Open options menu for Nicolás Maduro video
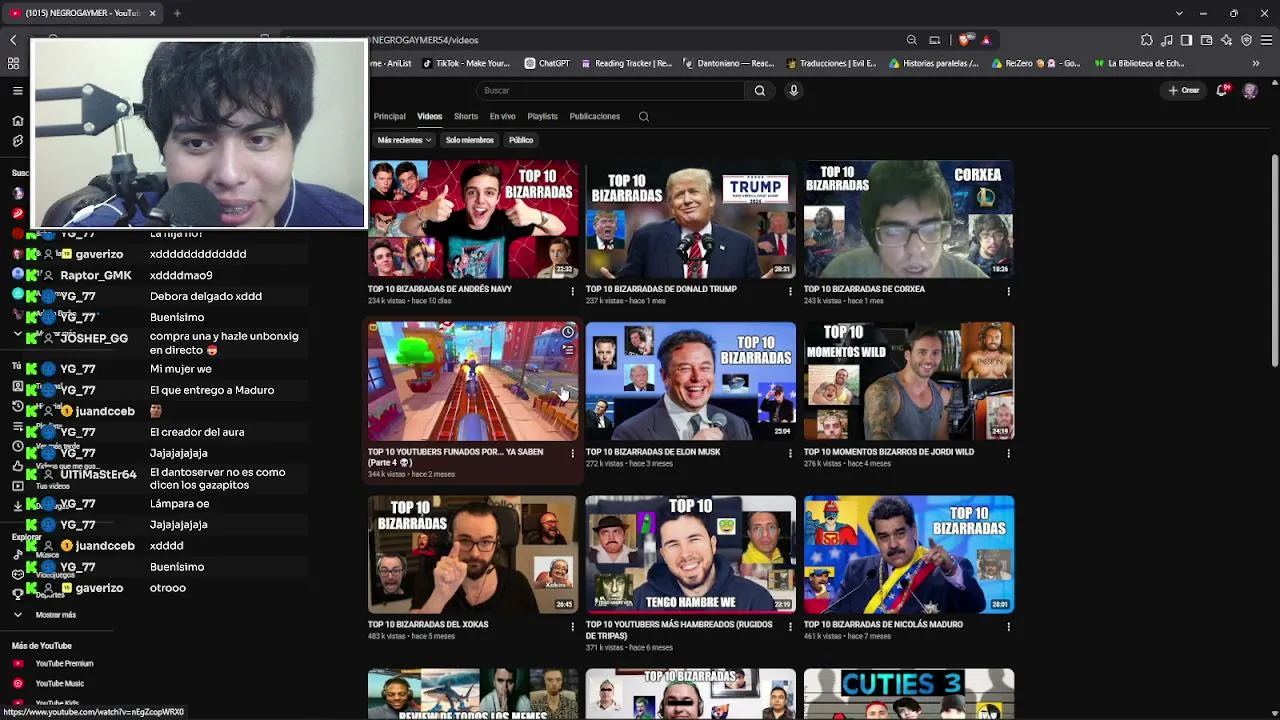This screenshot has height=720, width=1280. [1008, 627]
